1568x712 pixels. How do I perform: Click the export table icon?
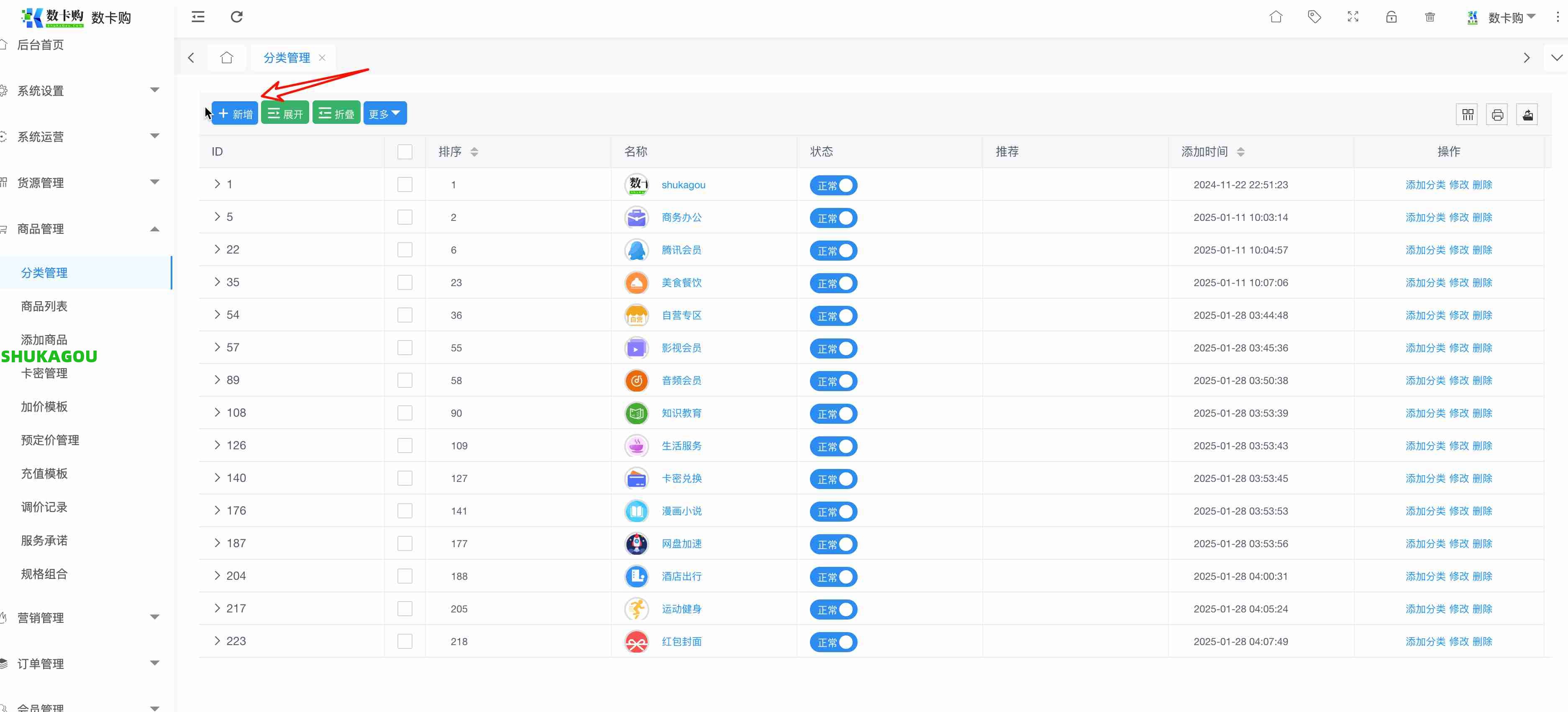point(1527,114)
